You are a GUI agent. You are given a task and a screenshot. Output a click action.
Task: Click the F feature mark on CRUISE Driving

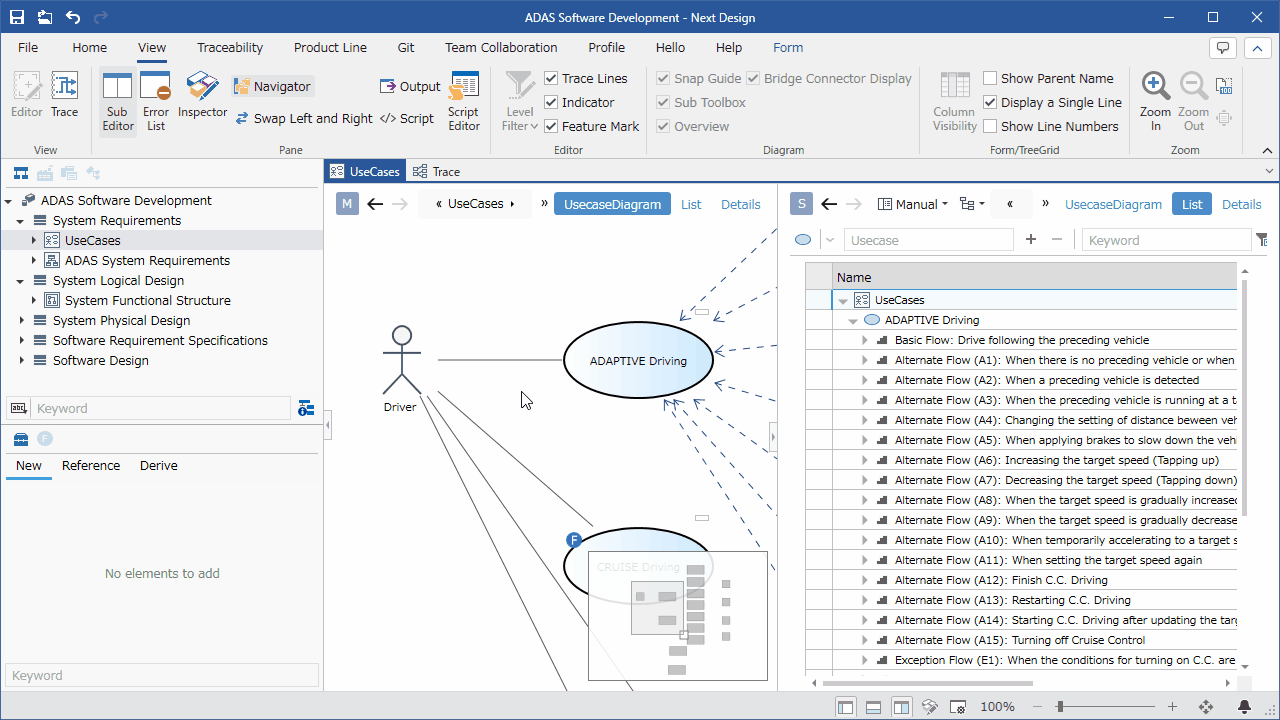pos(574,540)
